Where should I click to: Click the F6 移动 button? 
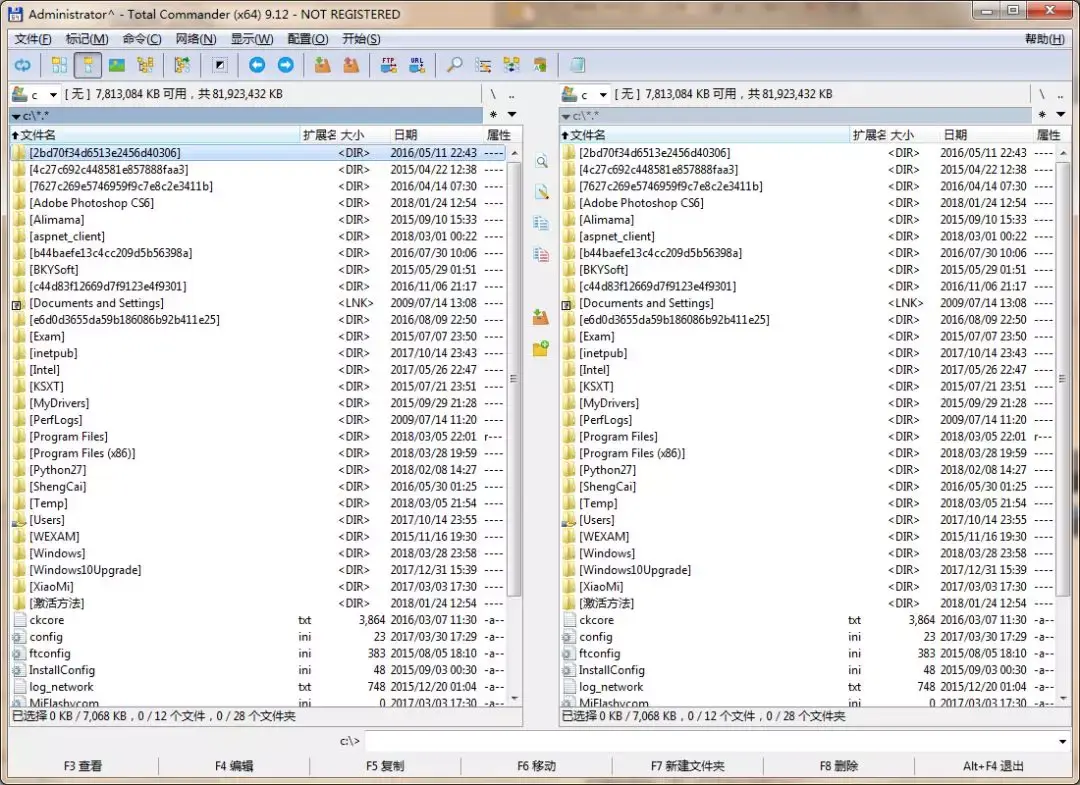[x=537, y=766]
